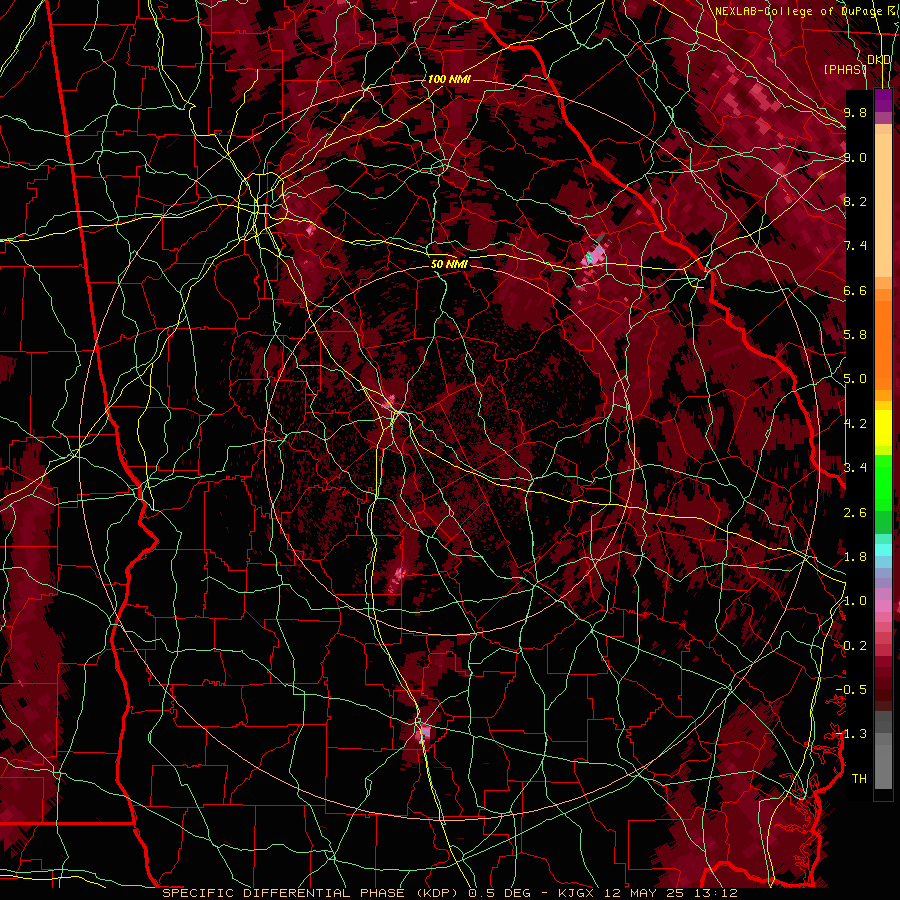
Task: Click the 9.8 scale value
Action: 855,112
